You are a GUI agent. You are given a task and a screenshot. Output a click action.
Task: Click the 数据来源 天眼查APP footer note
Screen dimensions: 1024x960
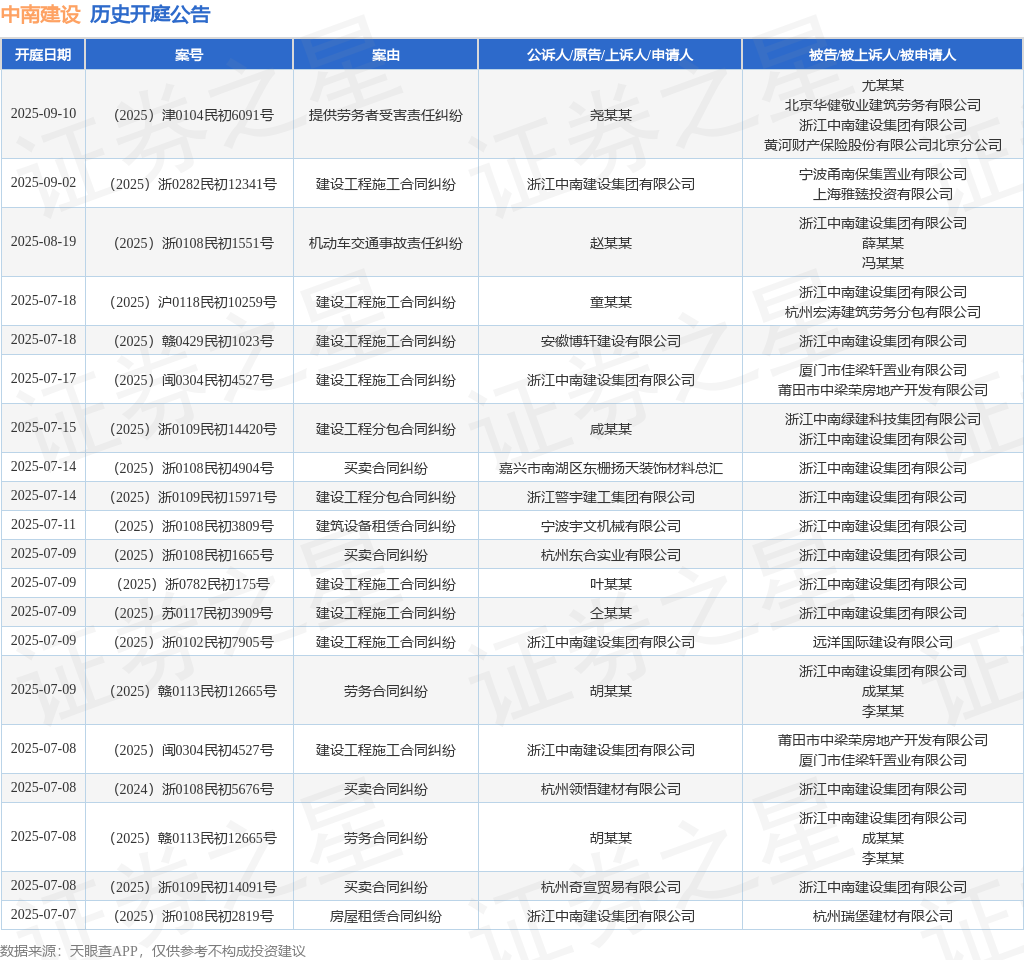153,951
